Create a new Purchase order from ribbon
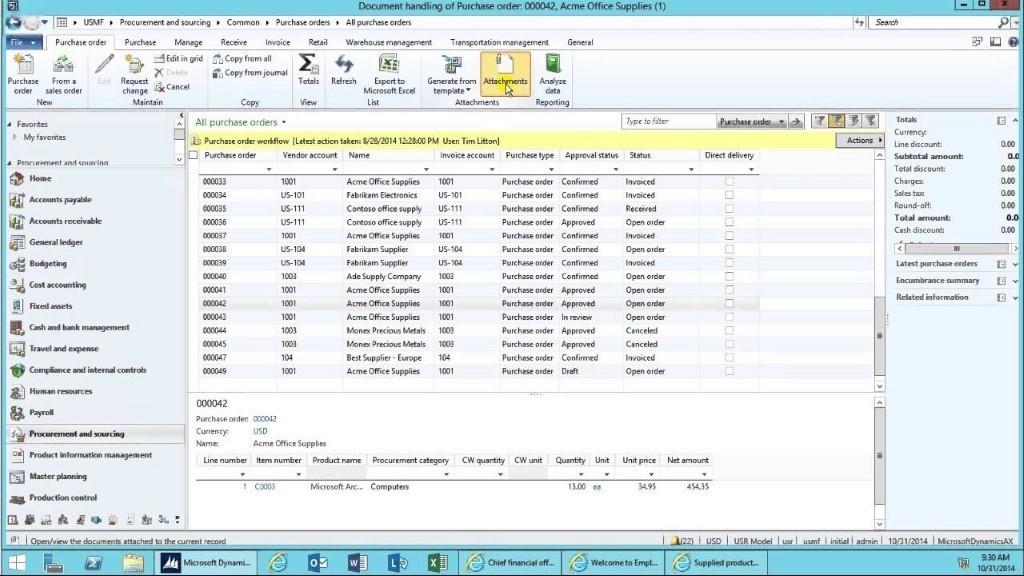 (x=23, y=74)
